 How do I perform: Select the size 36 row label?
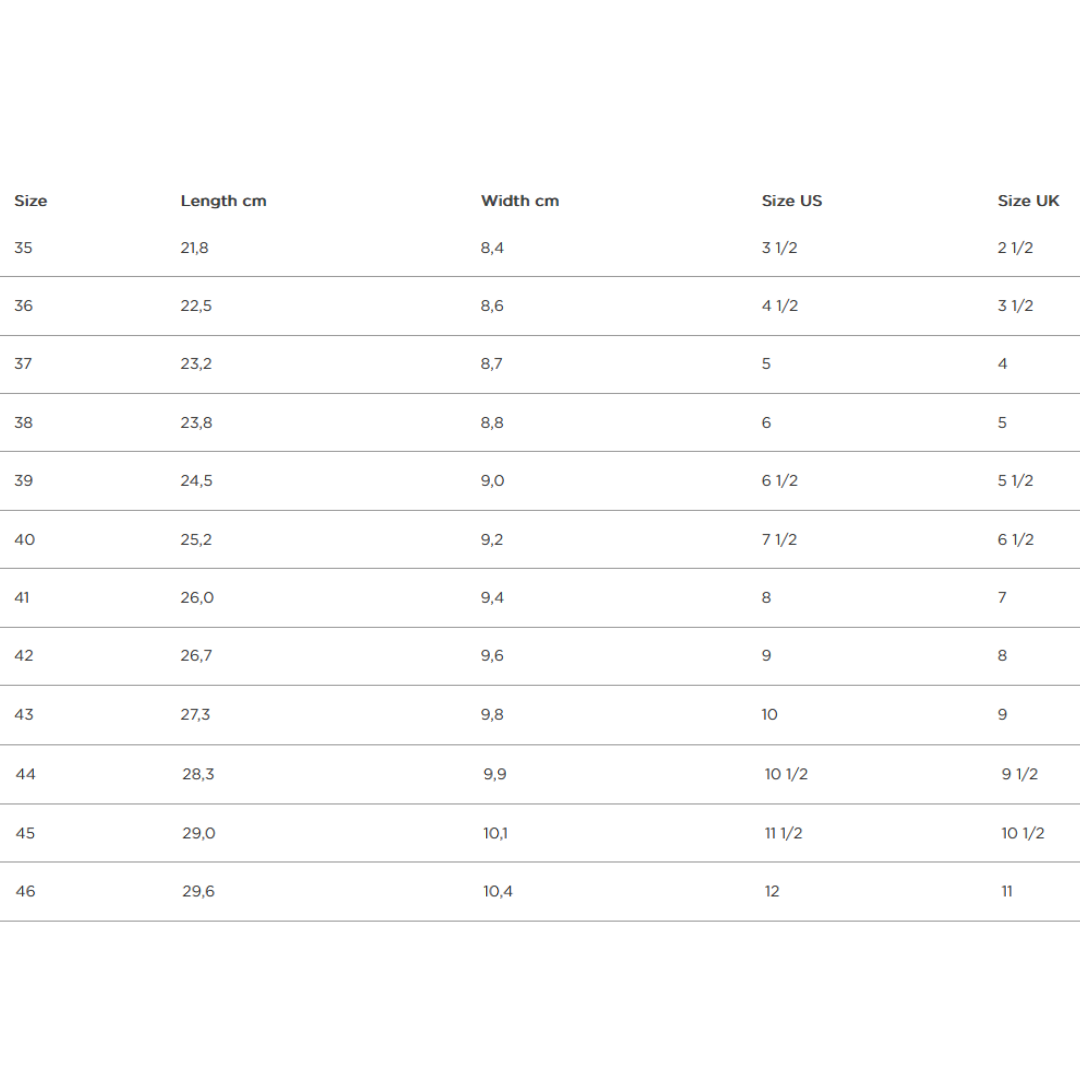click(23, 306)
